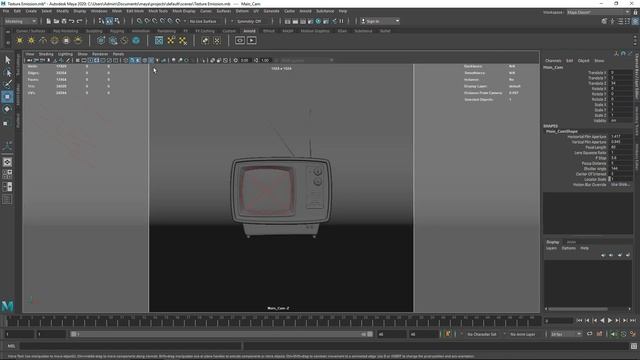Switch to the Arnold shelf tab
Viewport: 640px width, 360px height.
coord(249,31)
